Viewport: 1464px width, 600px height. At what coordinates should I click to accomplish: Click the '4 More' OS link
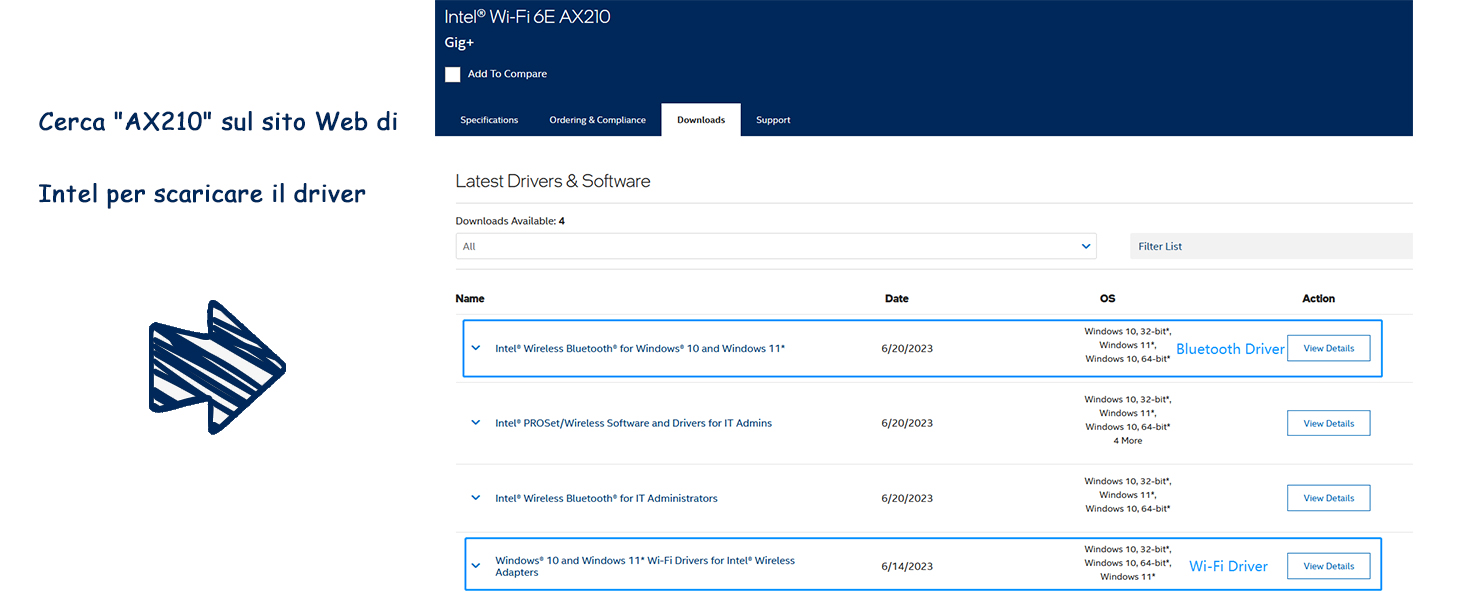pyautogui.click(x=1127, y=441)
